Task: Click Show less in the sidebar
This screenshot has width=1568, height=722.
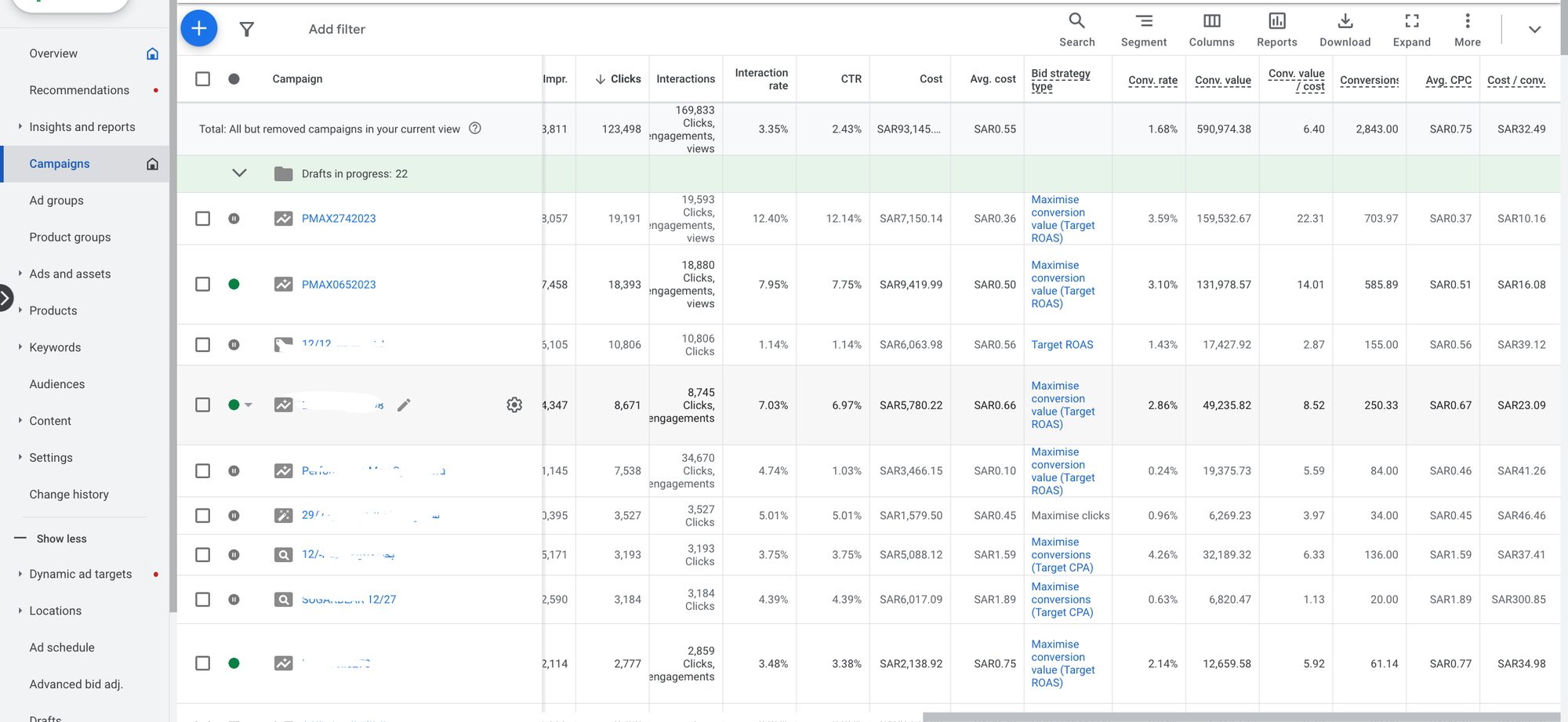Action: point(61,539)
